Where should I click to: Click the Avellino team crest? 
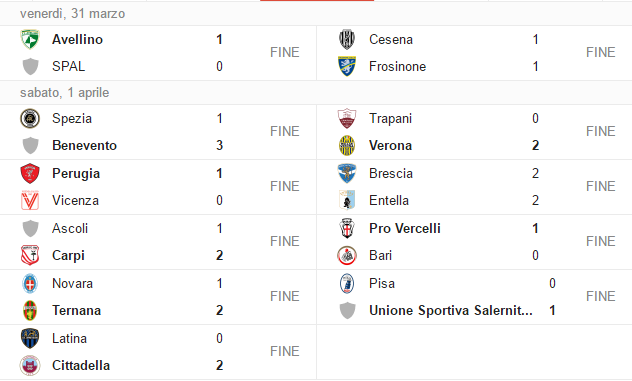click(x=30, y=39)
